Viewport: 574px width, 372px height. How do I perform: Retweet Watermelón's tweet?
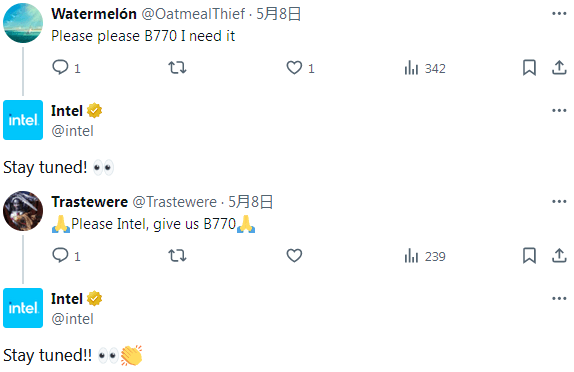[x=177, y=68]
